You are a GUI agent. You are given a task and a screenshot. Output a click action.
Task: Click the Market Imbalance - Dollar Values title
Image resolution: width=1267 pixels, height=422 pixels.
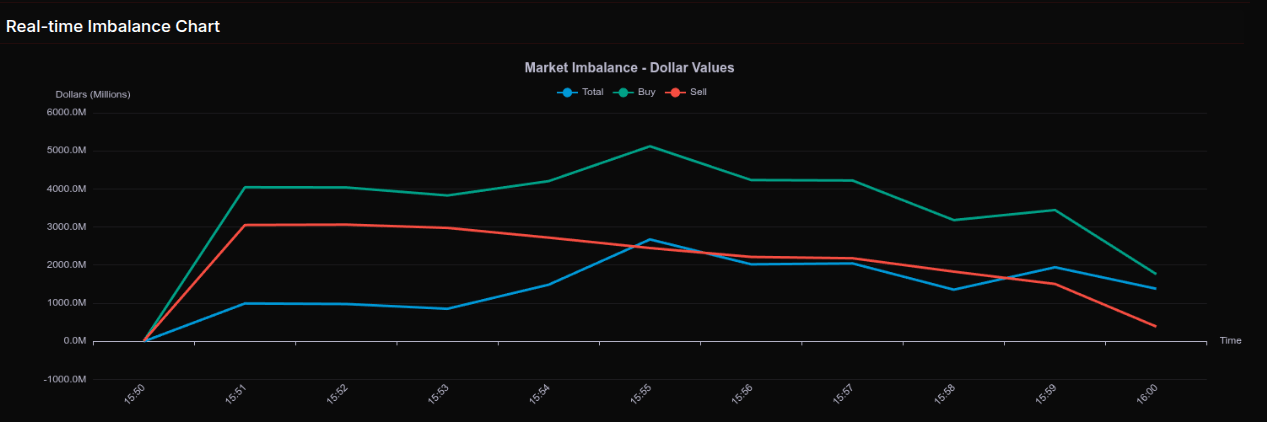[x=630, y=68]
